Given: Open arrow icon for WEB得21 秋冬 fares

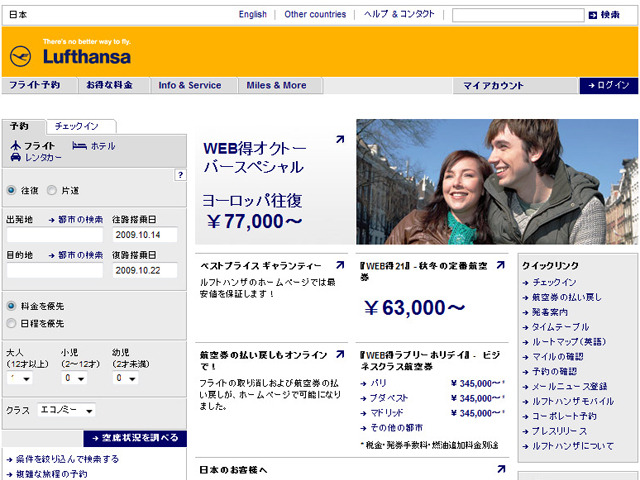Looking at the screenshot, I should tap(500, 265).
